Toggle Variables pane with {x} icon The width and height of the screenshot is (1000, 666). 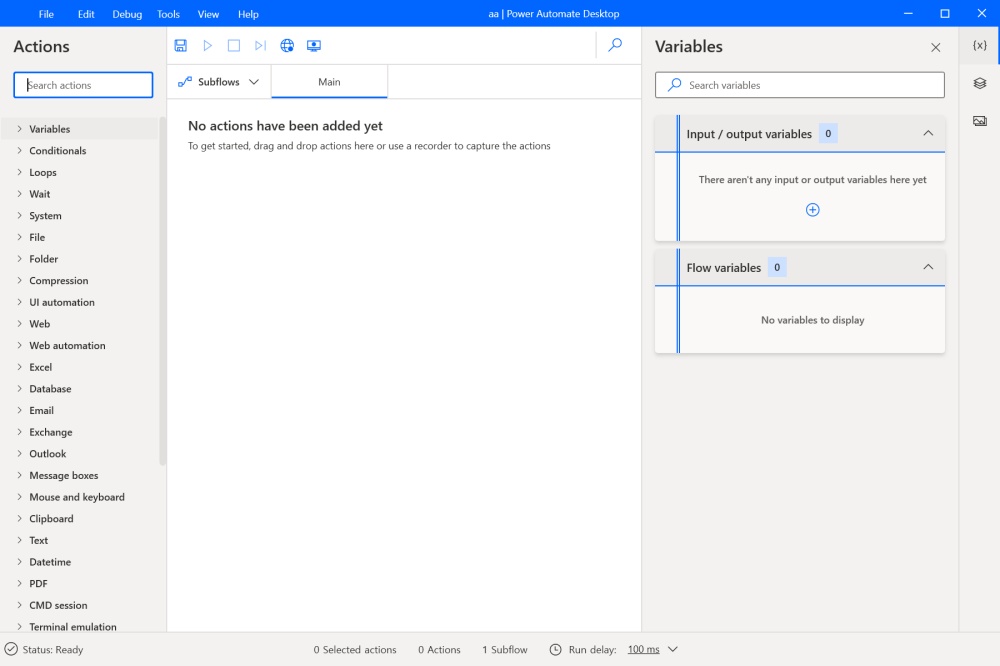(x=980, y=45)
